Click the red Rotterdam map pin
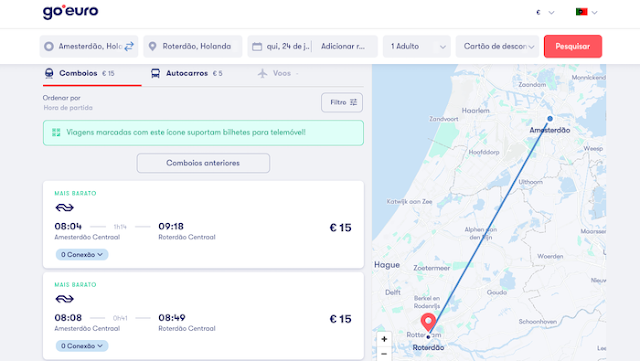640x361 pixels. 428,322
